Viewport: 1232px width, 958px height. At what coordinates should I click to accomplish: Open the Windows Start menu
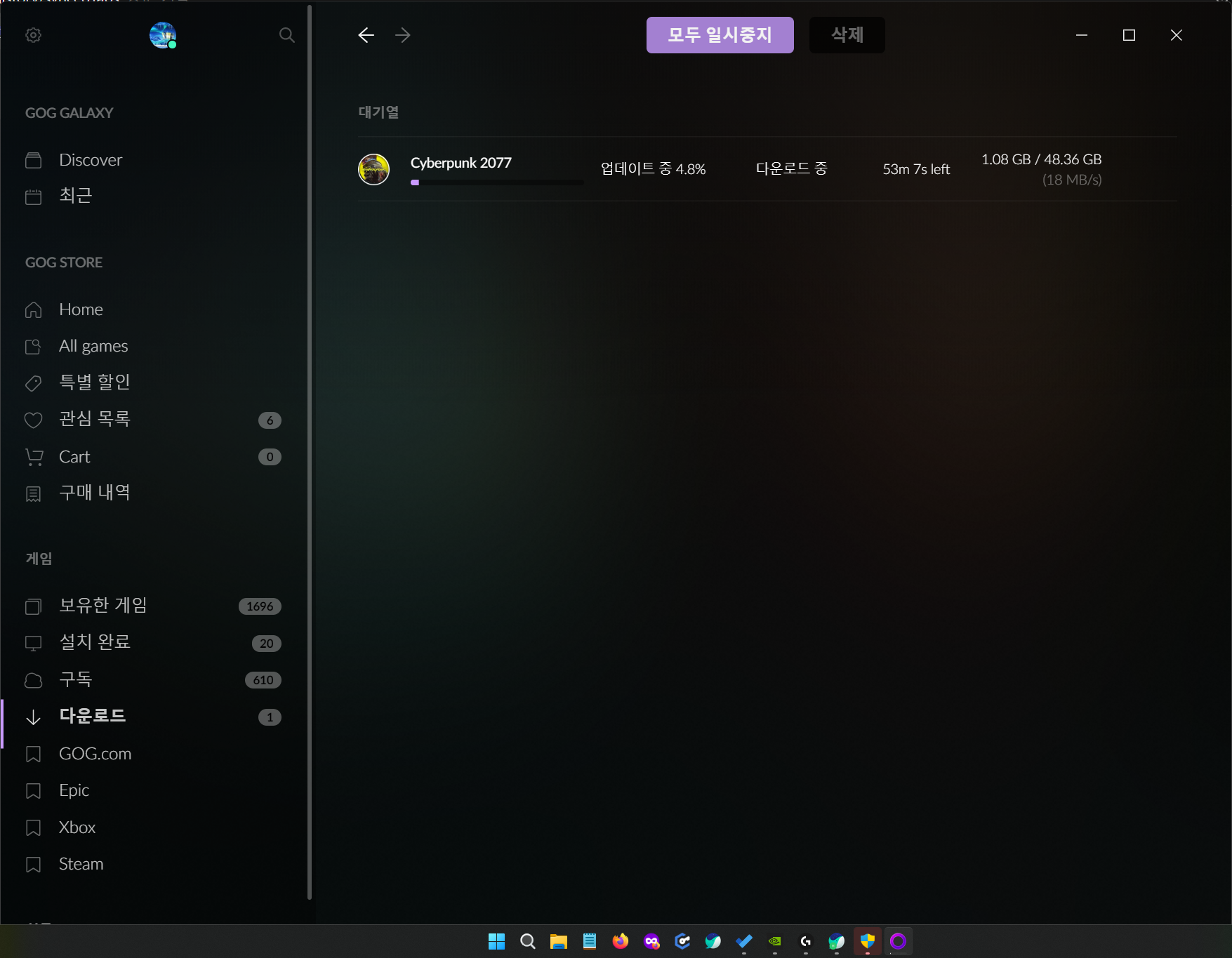coord(496,941)
